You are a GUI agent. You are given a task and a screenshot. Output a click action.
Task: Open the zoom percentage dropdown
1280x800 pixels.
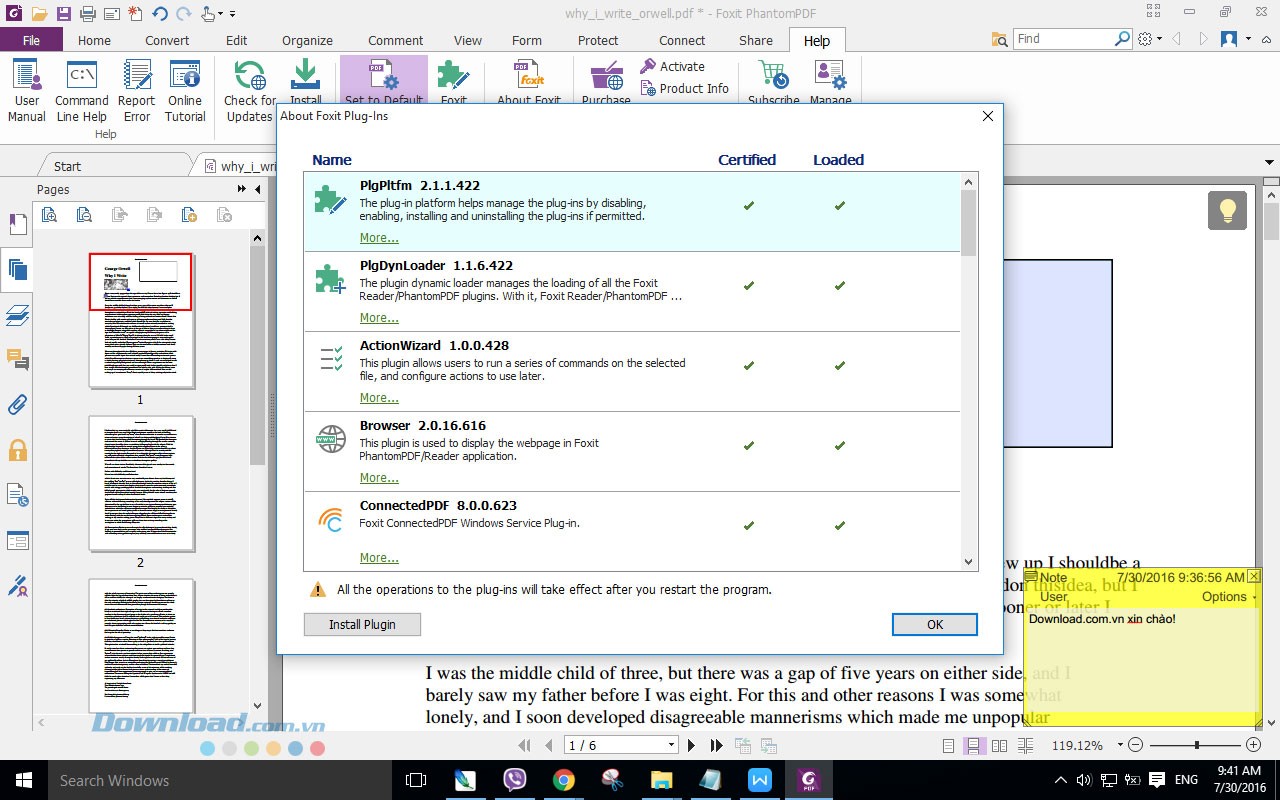point(1113,746)
